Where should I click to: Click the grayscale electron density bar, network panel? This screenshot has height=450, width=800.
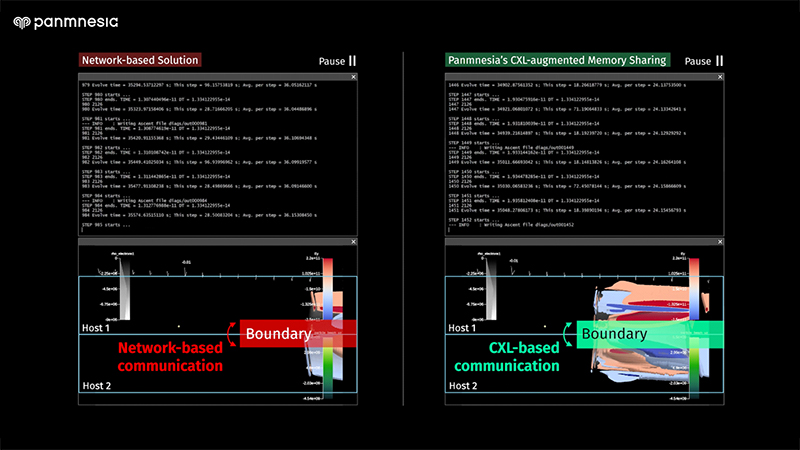coord(124,289)
